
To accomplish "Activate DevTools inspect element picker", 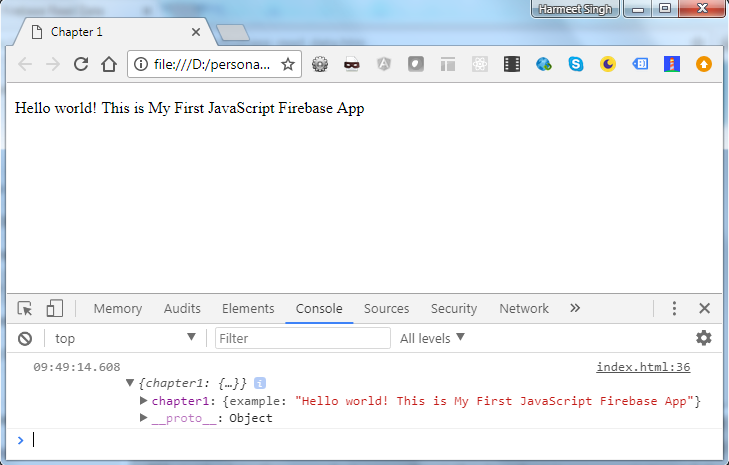I will pyautogui.click(x=25, y=308).
